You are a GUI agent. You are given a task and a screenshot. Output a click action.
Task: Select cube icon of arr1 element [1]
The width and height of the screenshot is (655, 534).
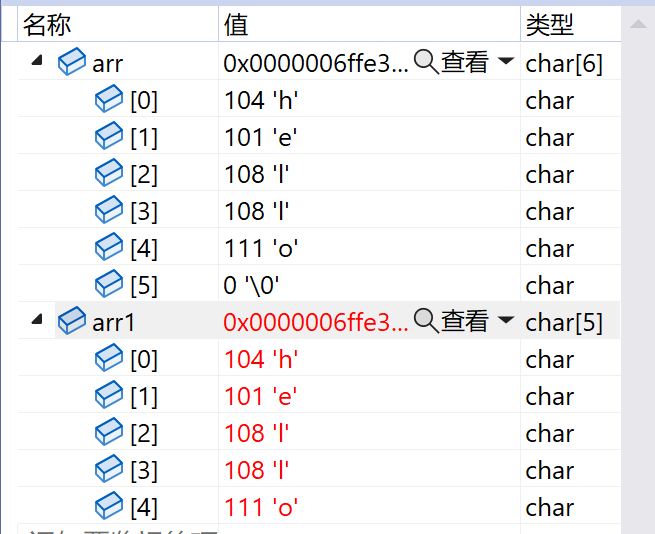[x=109, y=395]
